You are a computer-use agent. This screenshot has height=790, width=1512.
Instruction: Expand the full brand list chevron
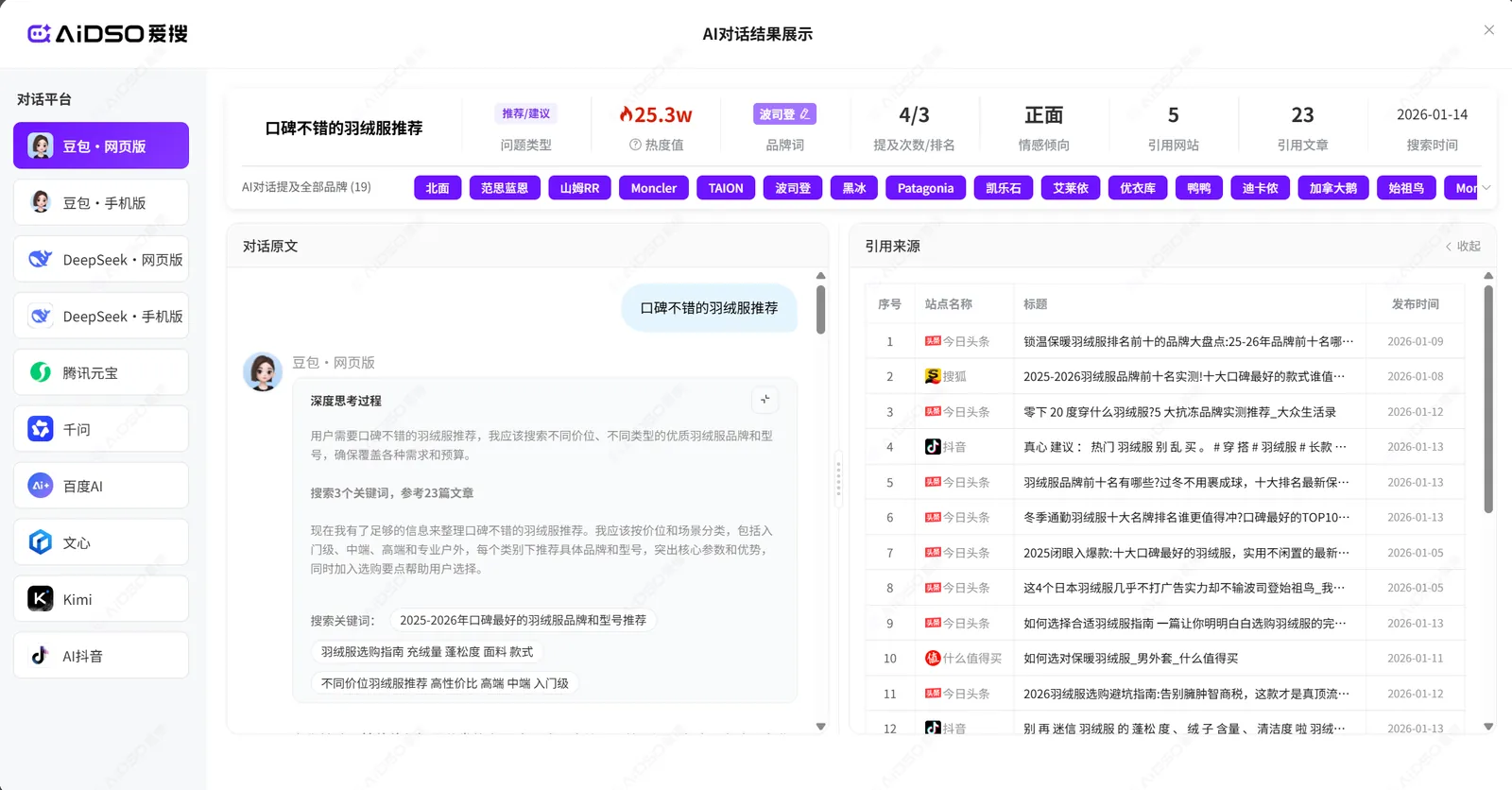click(x=1486, y=188)
